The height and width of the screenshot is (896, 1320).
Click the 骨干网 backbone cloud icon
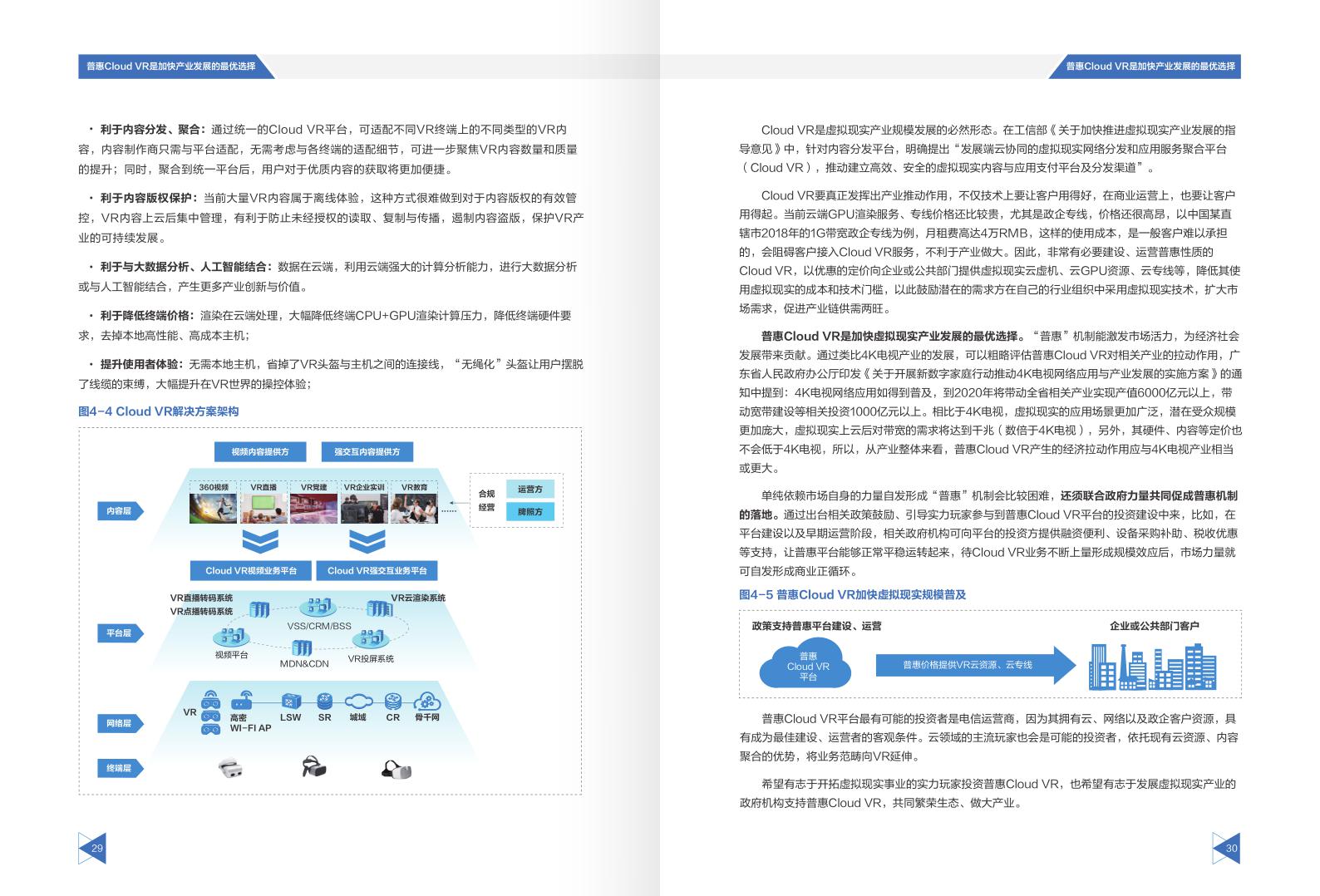(x=426, y=700)
